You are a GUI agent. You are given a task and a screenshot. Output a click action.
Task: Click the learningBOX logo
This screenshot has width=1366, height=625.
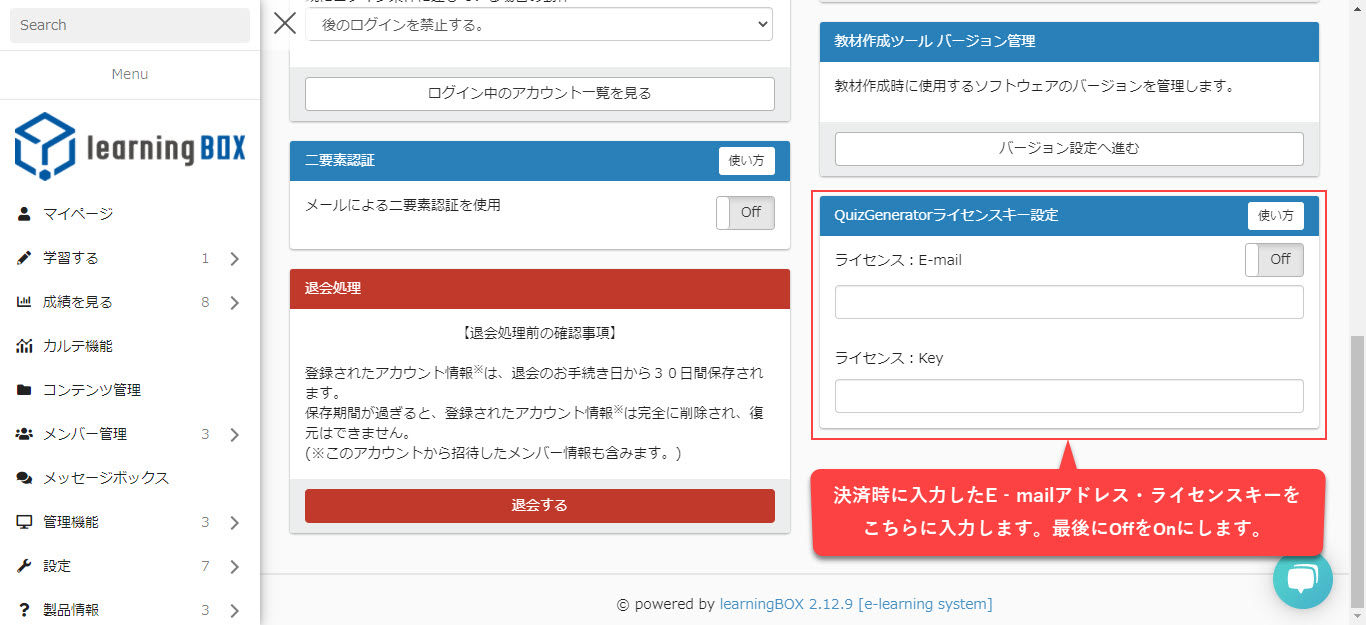(x=130, y=146)
